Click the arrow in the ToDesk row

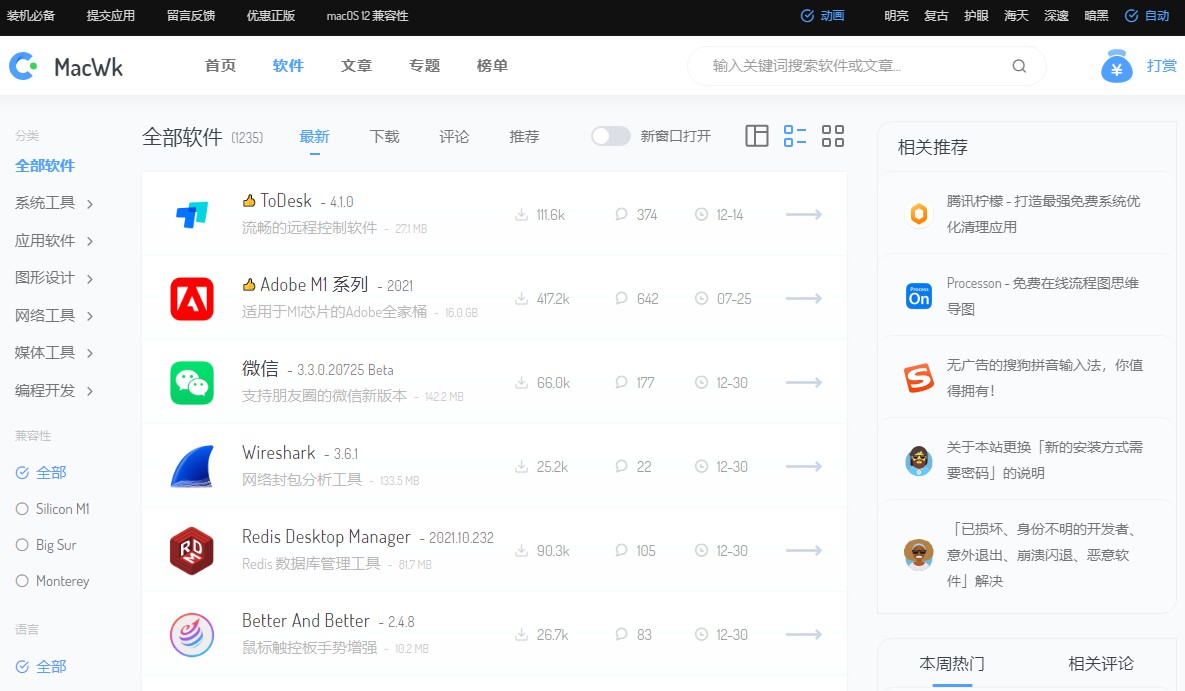[x=803, y=215]
